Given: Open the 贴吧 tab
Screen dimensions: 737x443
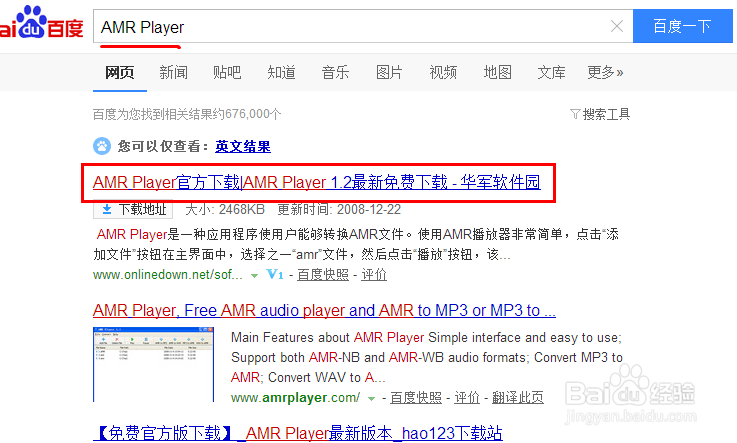Looking at the screenshot, I should 227,72.
